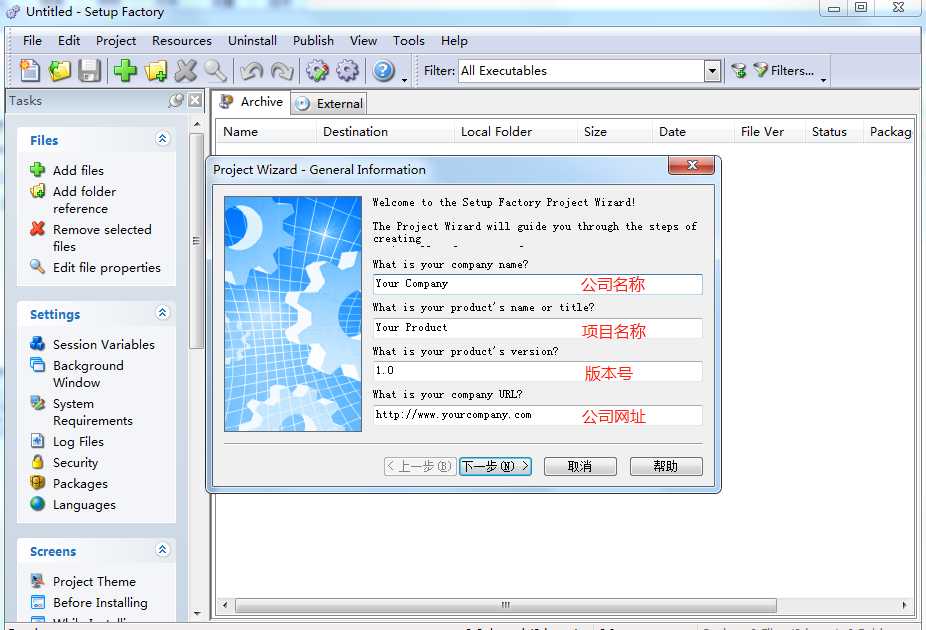Open the Help menu
This screenshot has width=926, height=630.
point(454,41)
